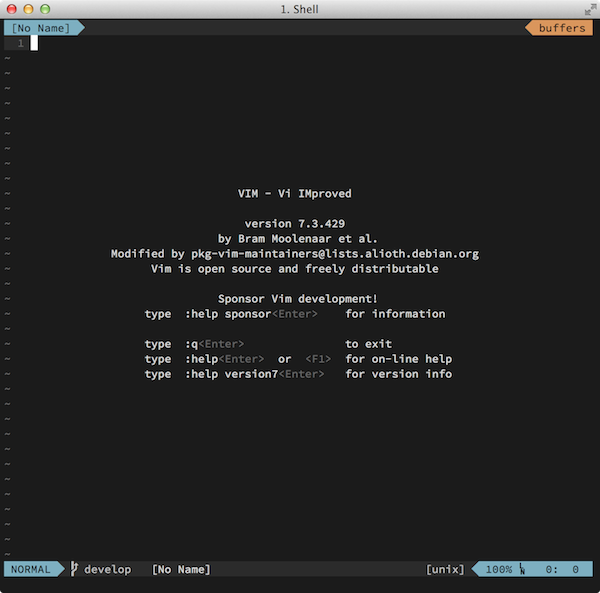
Task: Click the pkg-vim-maintainers email address line
Action: pos(295,254)
